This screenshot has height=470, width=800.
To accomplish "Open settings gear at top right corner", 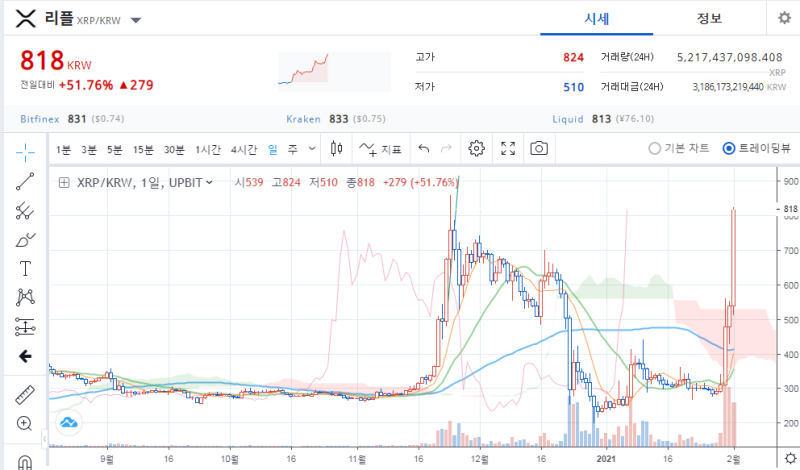I will 784,18.
